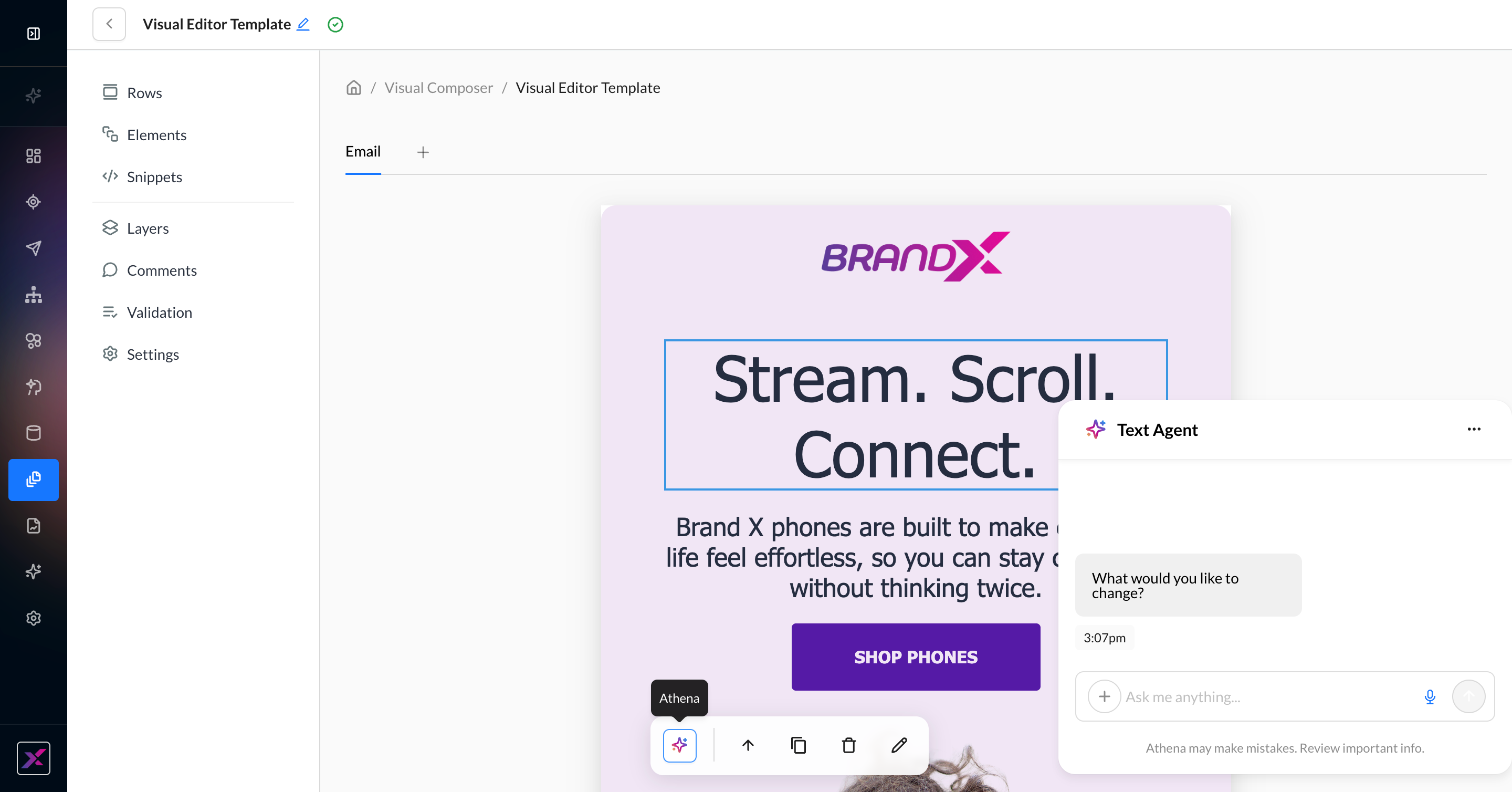Viewport: 1512px width, 792px height.
Task: Go to home via breadcrumb house icon
Action: (x=353, y=88)
